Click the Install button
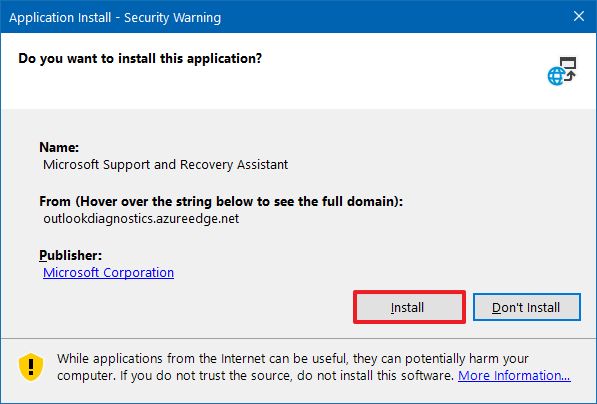Viewport: 597px width, 404px height. pyautogui.click(x=409, y=307)
